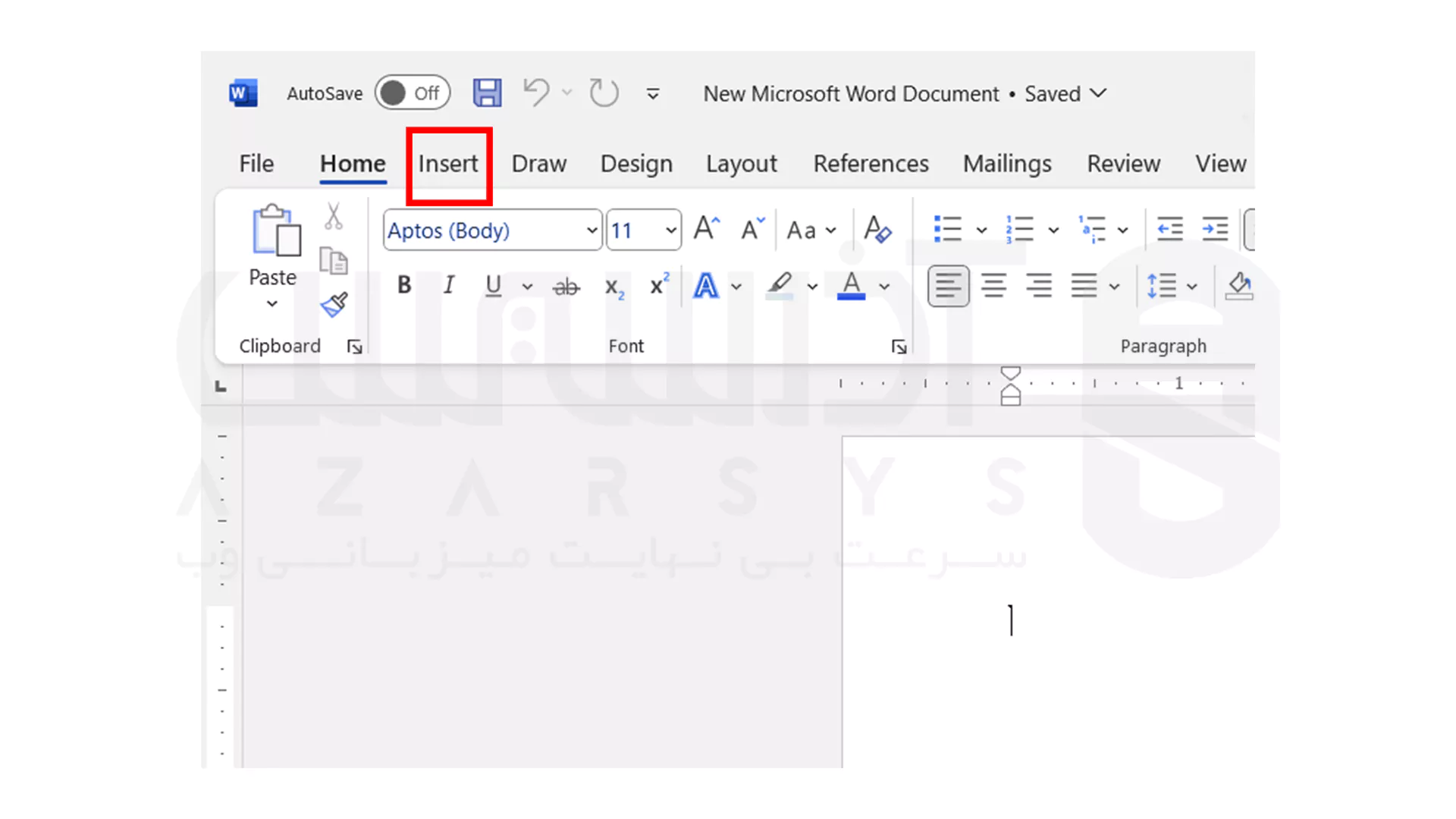
Task: Save the document with the floppy disk icon
Action: (x=487, y=93)
